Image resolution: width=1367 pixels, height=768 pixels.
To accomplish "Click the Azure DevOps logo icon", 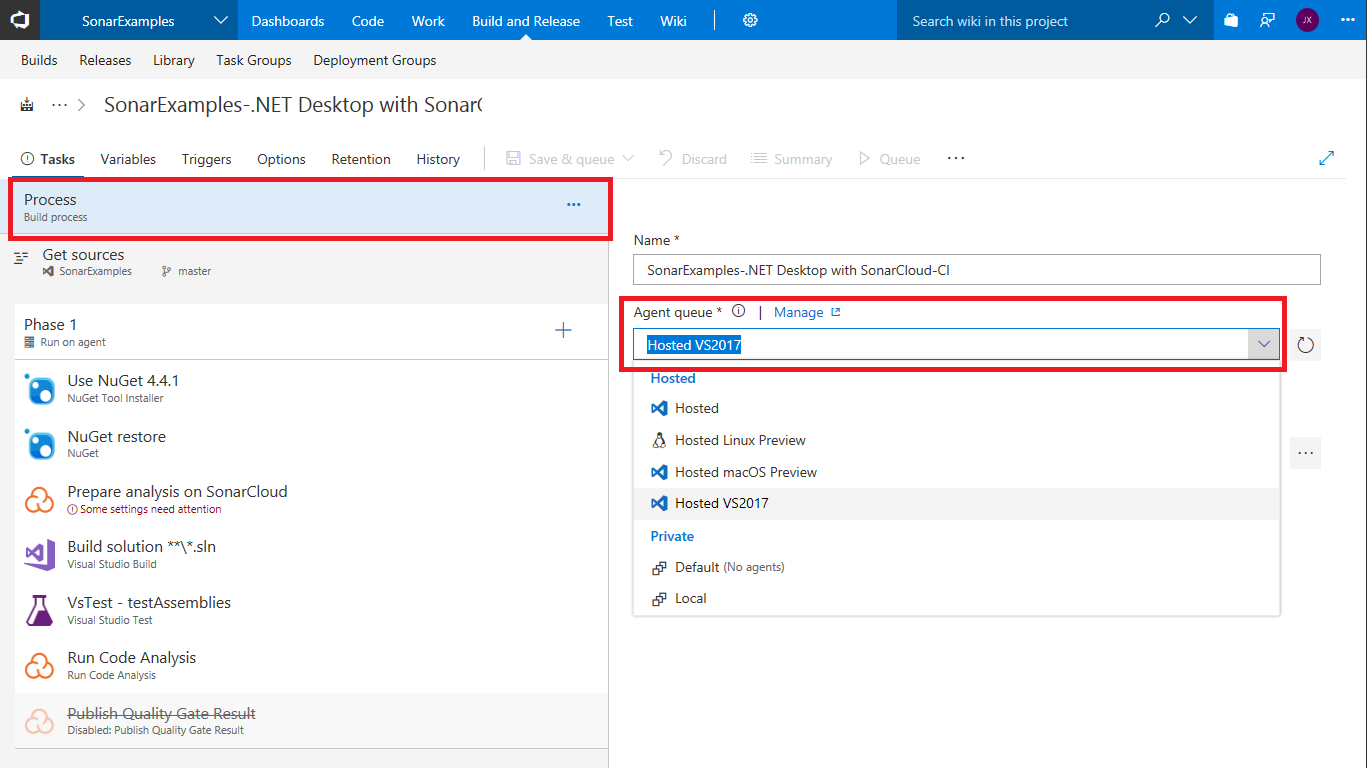I will click(x=20, y=20).
